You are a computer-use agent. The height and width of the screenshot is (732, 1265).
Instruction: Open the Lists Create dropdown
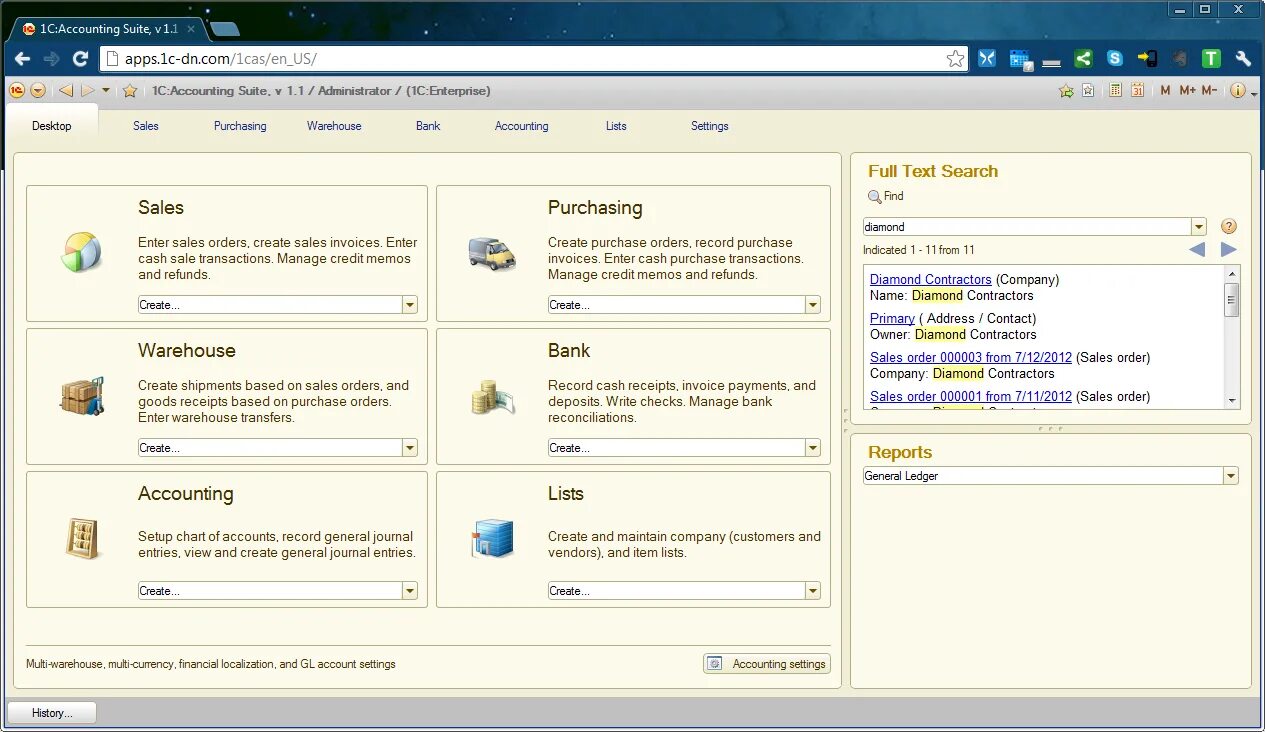(x=813, y=591)
